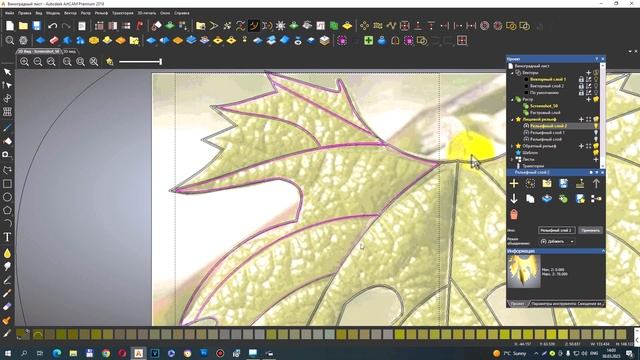Click the Применить button

coord(590,230)
